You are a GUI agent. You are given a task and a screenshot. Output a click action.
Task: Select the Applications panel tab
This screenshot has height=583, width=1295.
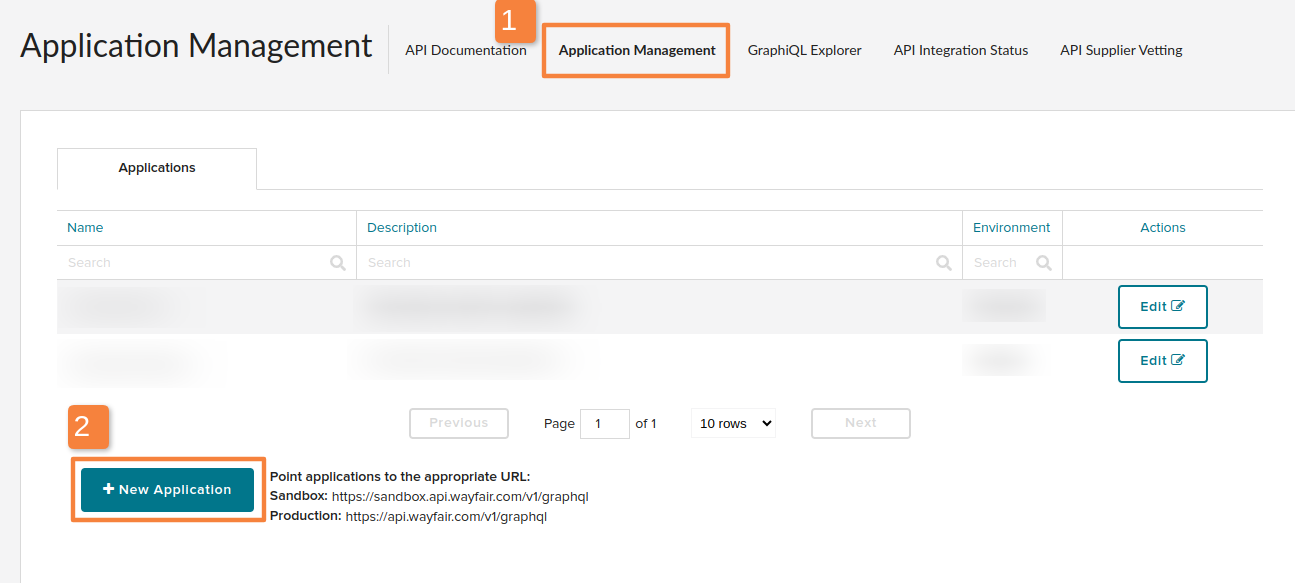157,168
